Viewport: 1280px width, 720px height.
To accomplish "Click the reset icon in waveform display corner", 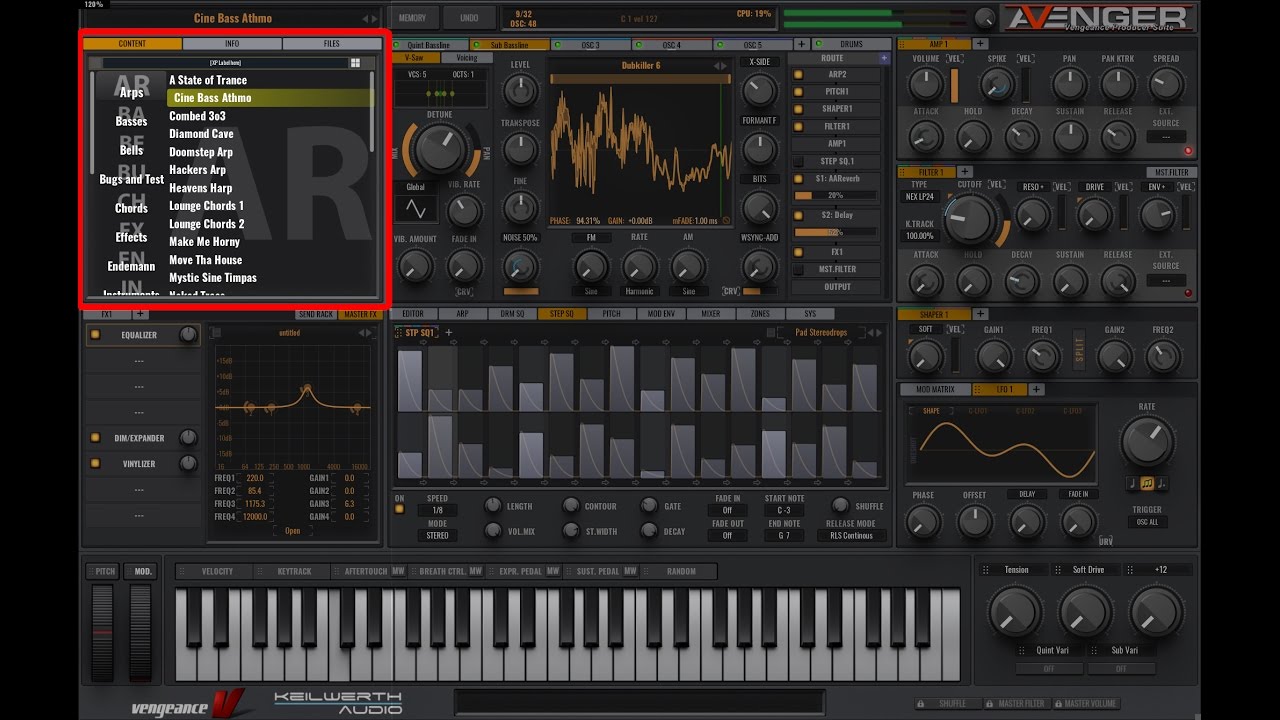I will coord(726,220).
